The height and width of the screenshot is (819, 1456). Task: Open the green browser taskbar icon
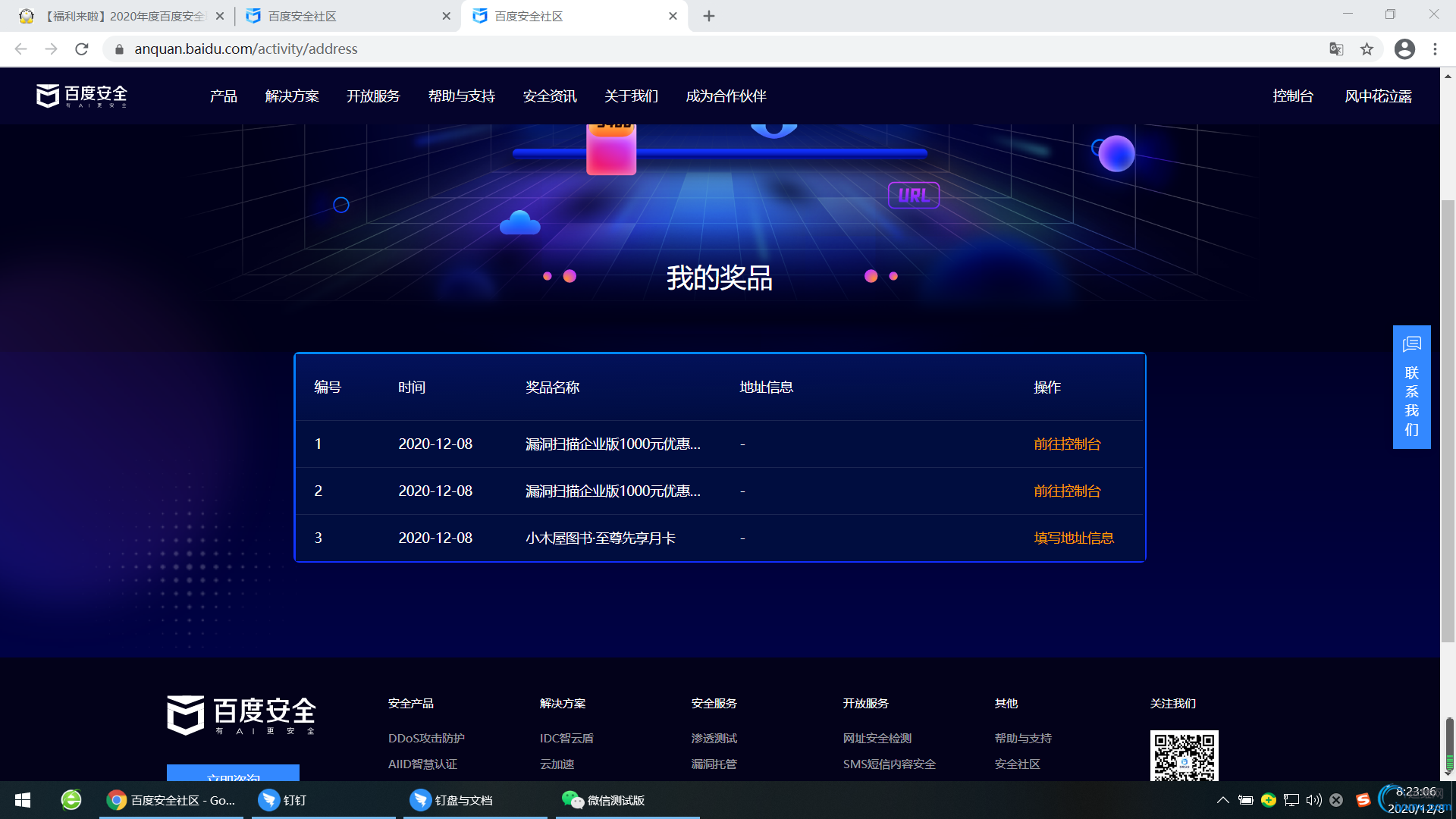coord(71,800)
